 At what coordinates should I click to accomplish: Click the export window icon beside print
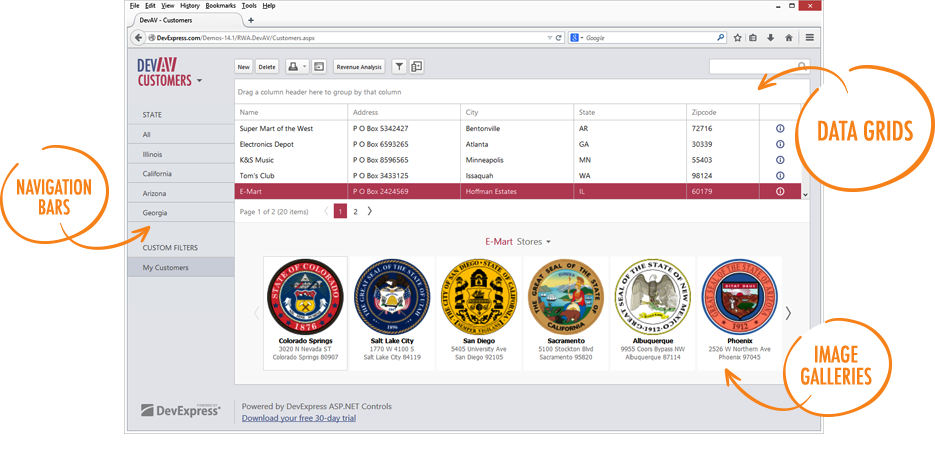click(x=320, y=67)
